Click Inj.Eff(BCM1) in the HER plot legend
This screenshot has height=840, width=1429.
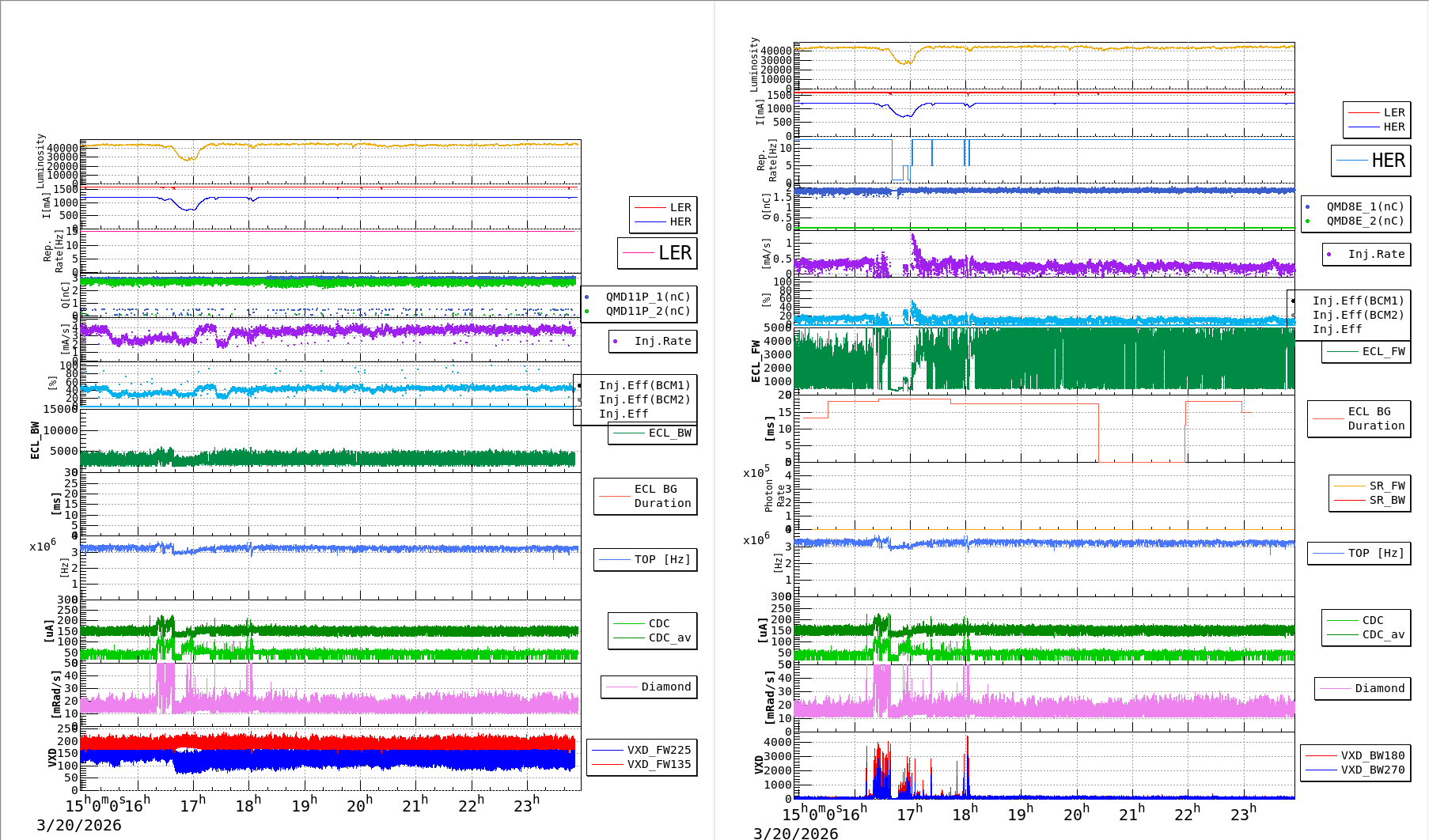1358,301
